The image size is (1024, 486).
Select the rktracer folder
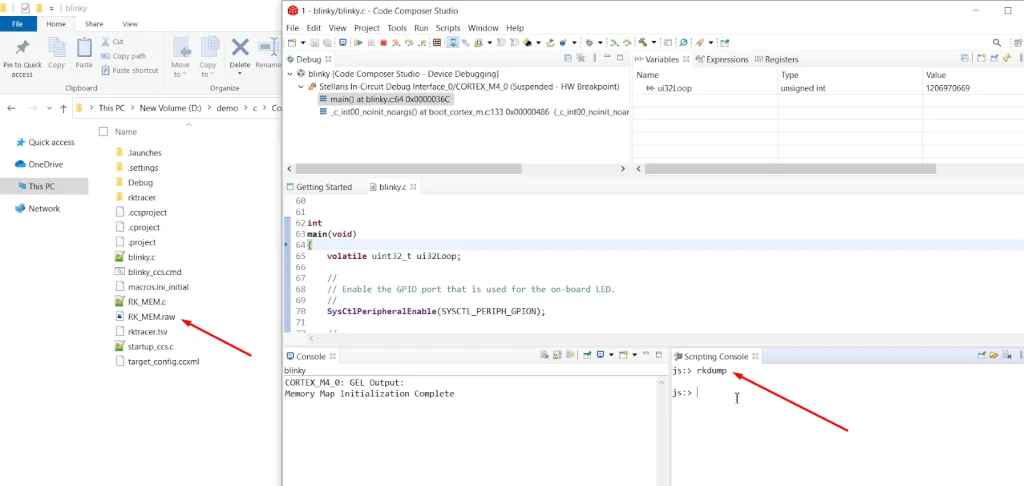tap(135, 197)
